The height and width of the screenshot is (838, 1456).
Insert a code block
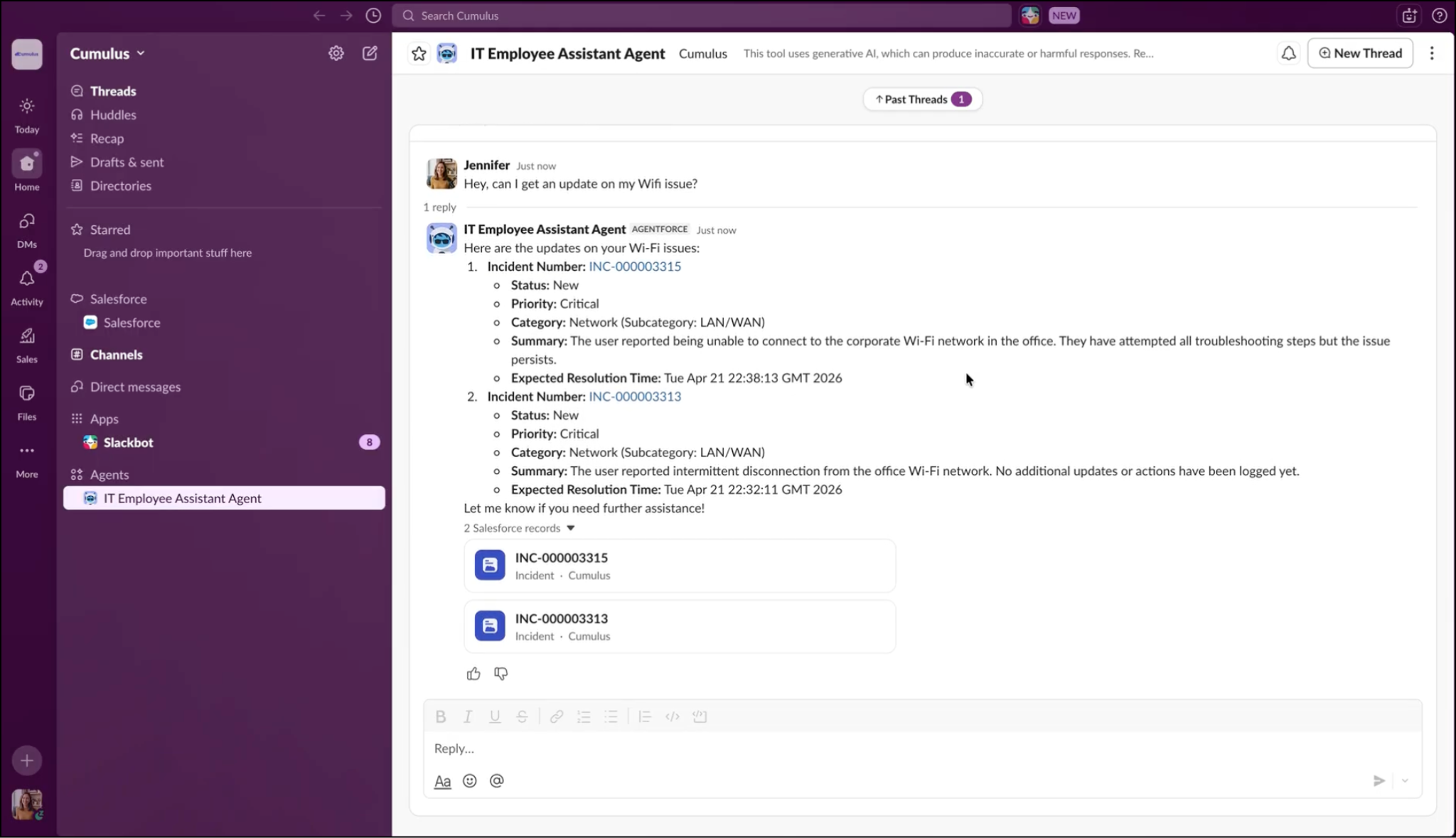pos(700,716)
